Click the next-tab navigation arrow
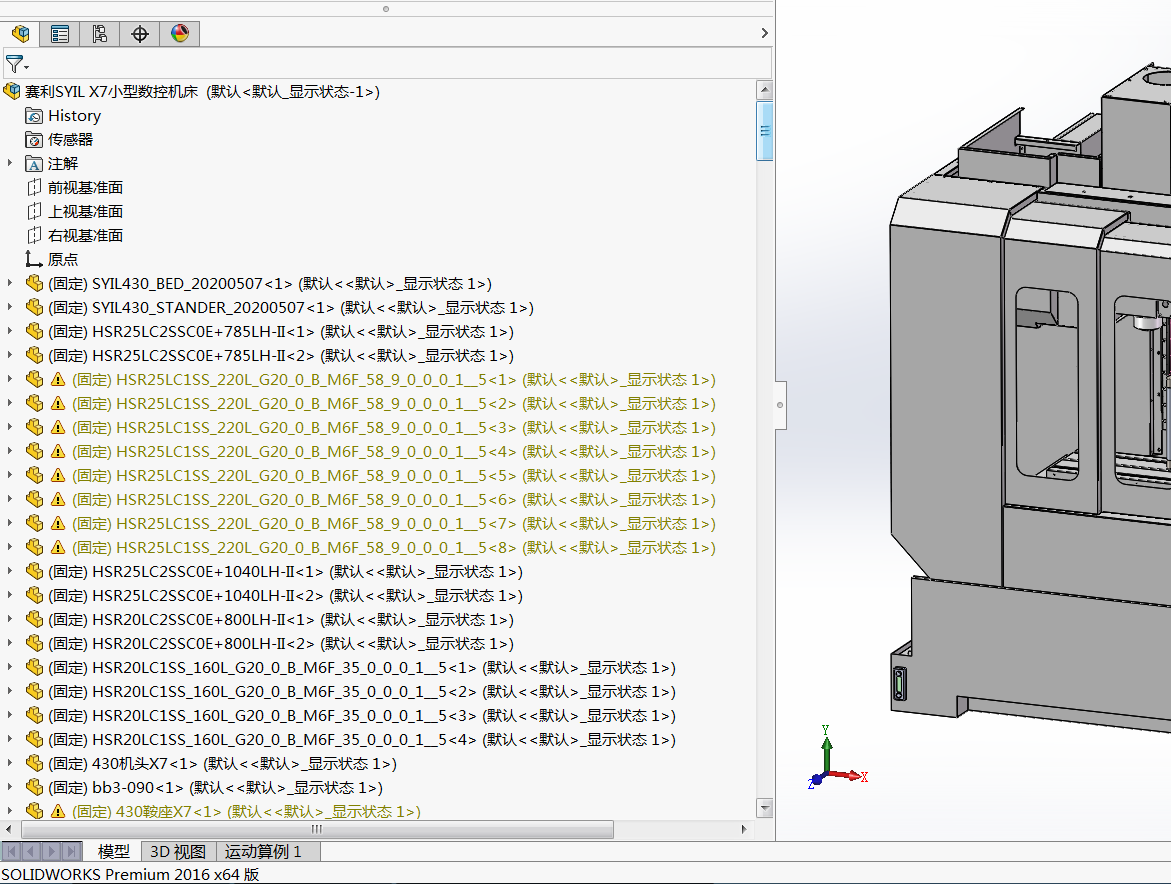This screenshot has width=1171, height=884. (52, 851)
